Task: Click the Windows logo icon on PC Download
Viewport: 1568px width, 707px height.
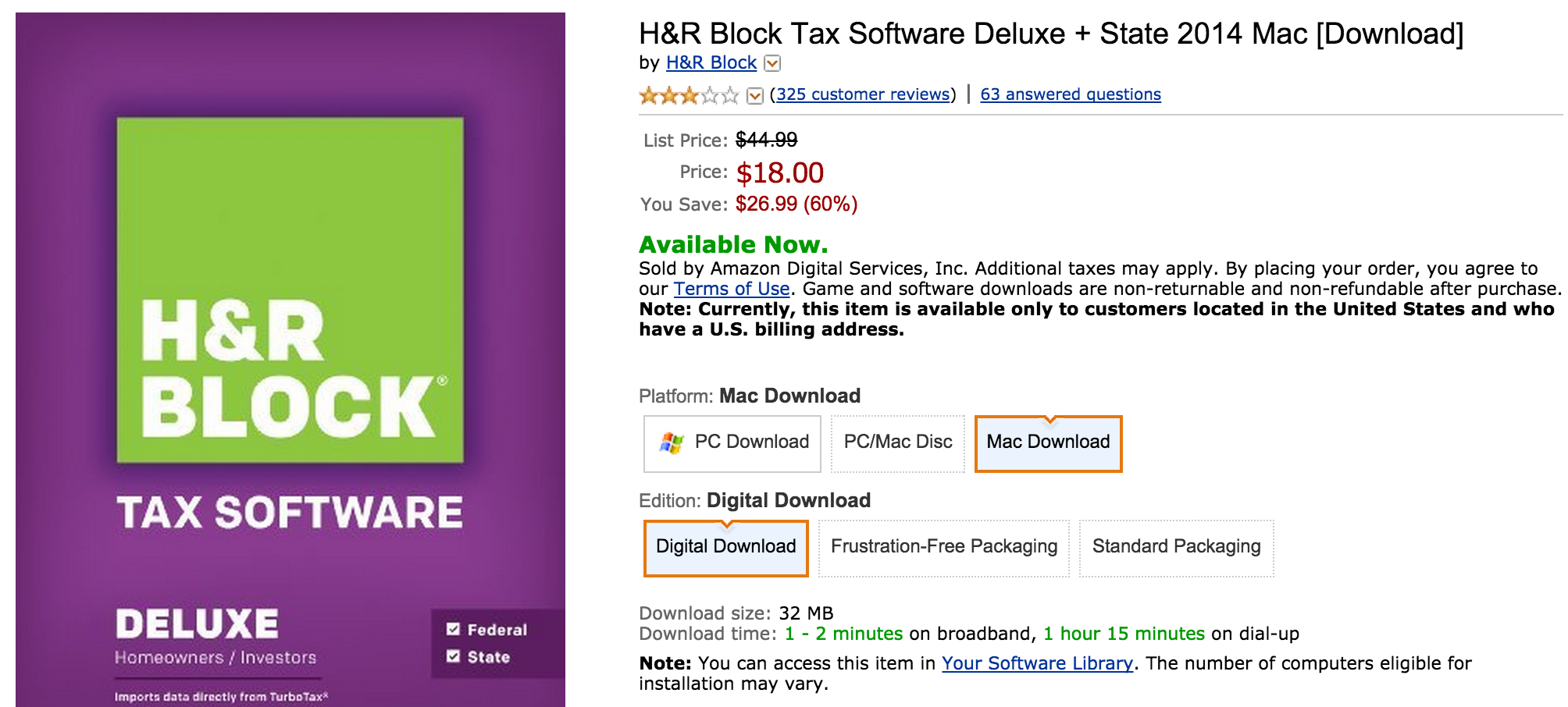Action: coord(672,442)
